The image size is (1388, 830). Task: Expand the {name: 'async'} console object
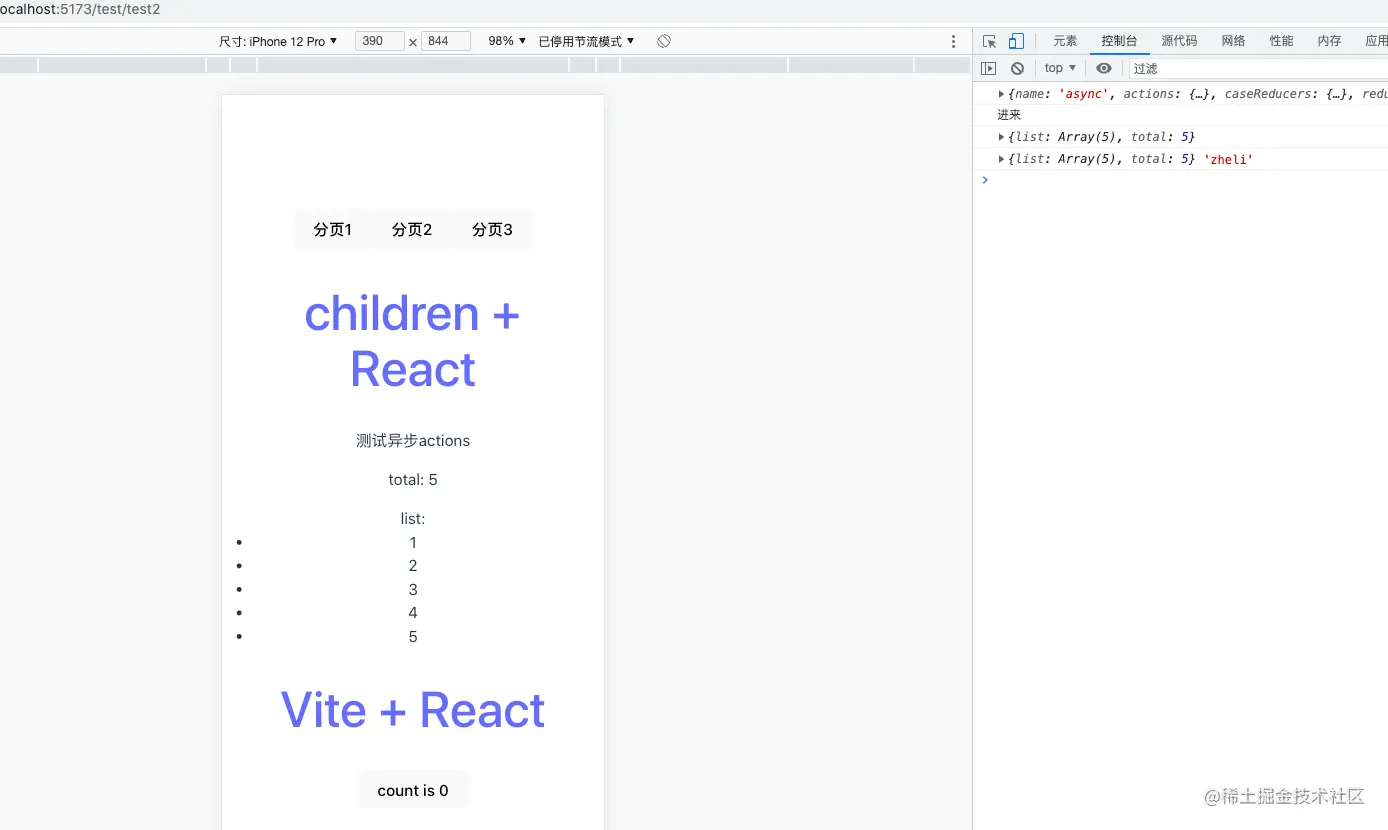coord(1002,94)
